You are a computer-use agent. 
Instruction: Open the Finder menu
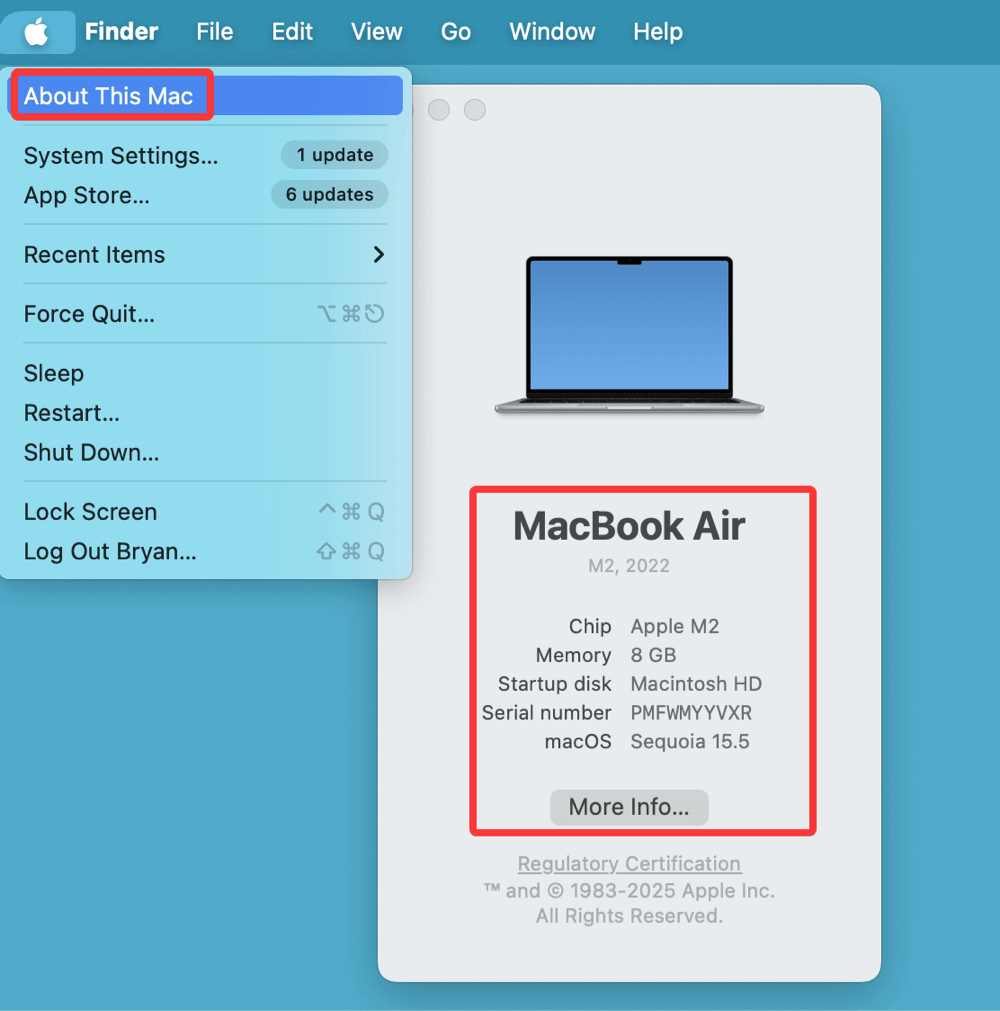coord(121,31)
